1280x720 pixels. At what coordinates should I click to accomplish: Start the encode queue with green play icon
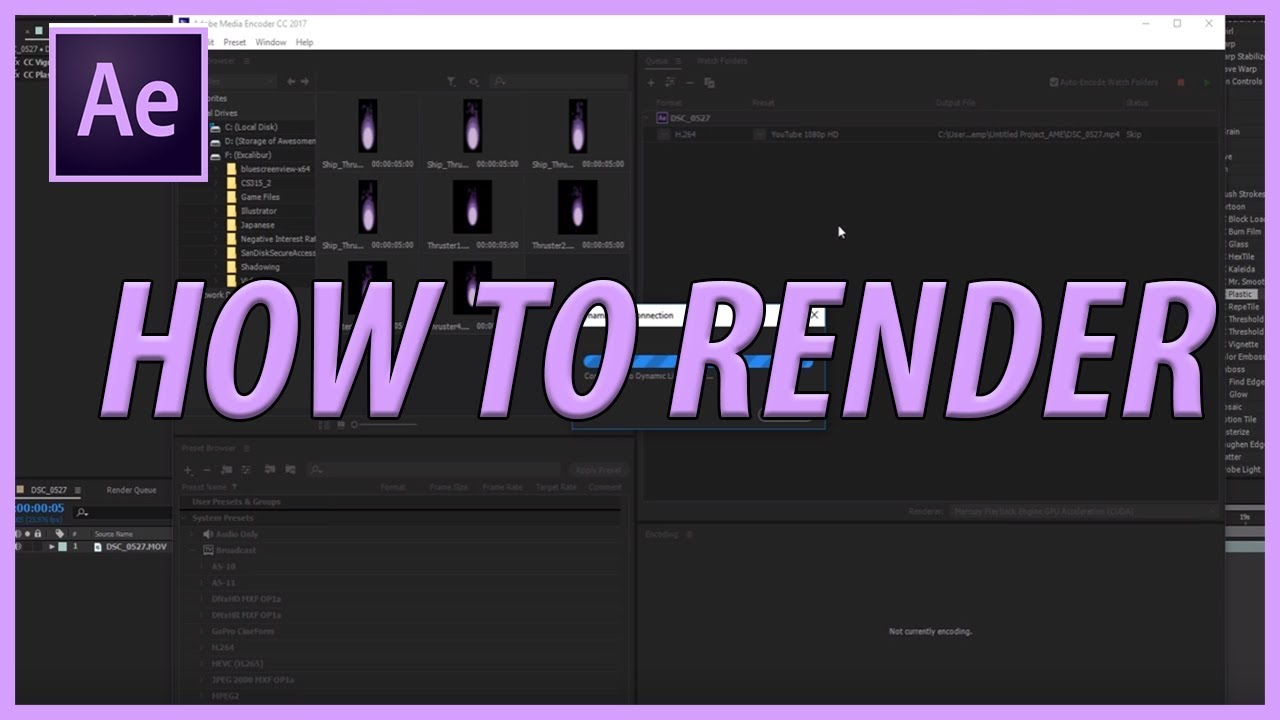point(1207,82)
